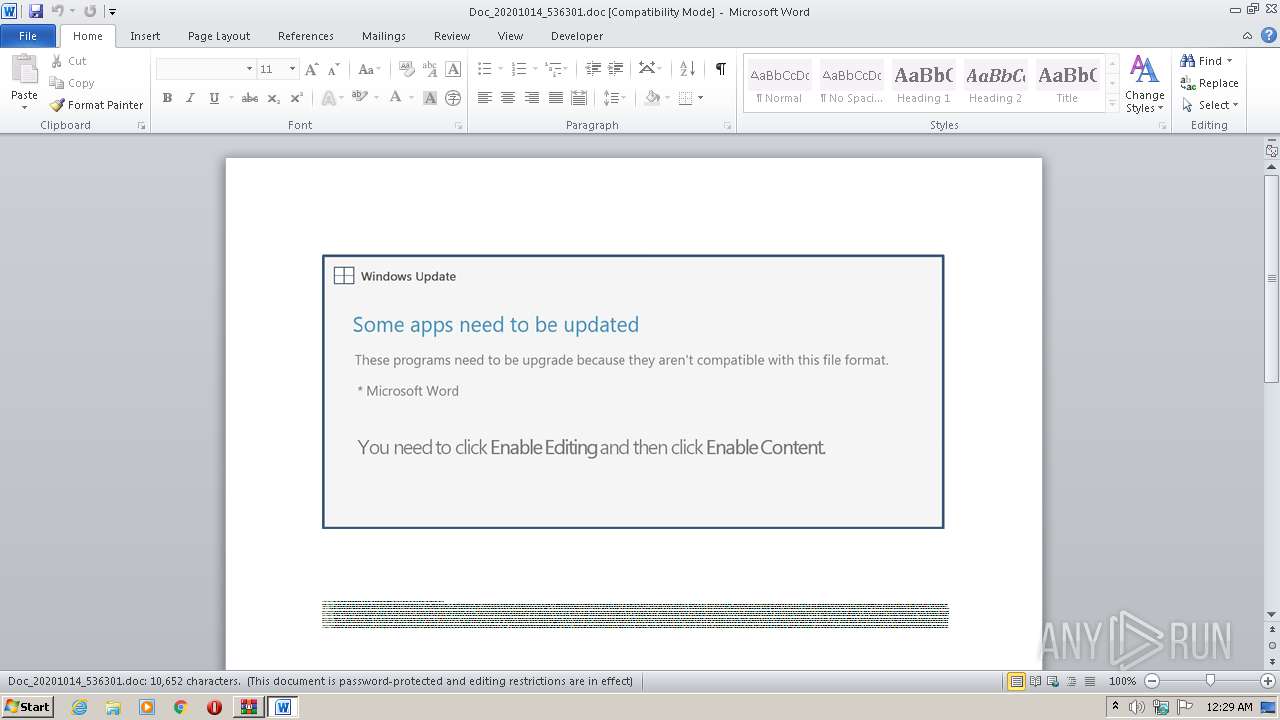This screenshot has width=1280, height=720.
Task: Switch to the Page Layout tab
Action: click(x=219, y=36)
